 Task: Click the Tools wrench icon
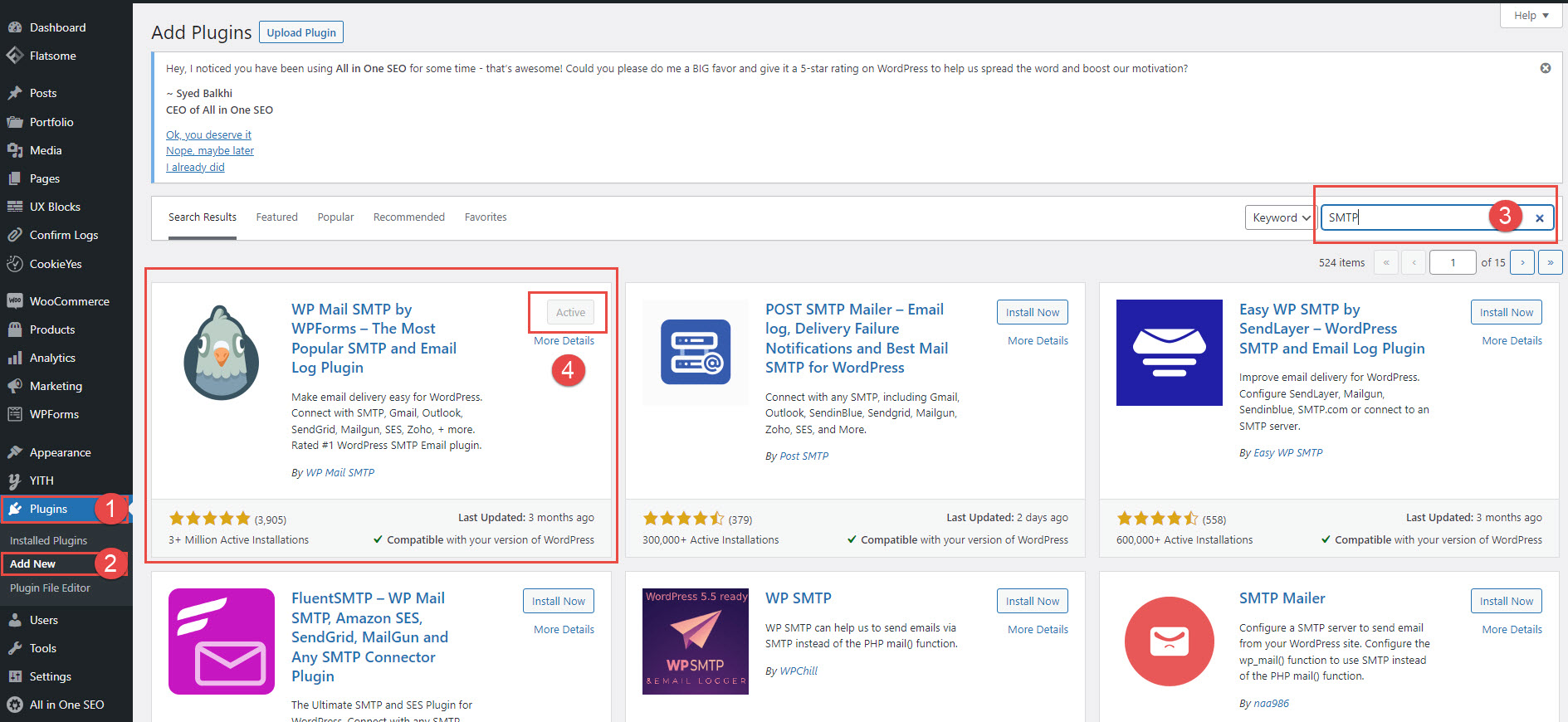point(14,648)
